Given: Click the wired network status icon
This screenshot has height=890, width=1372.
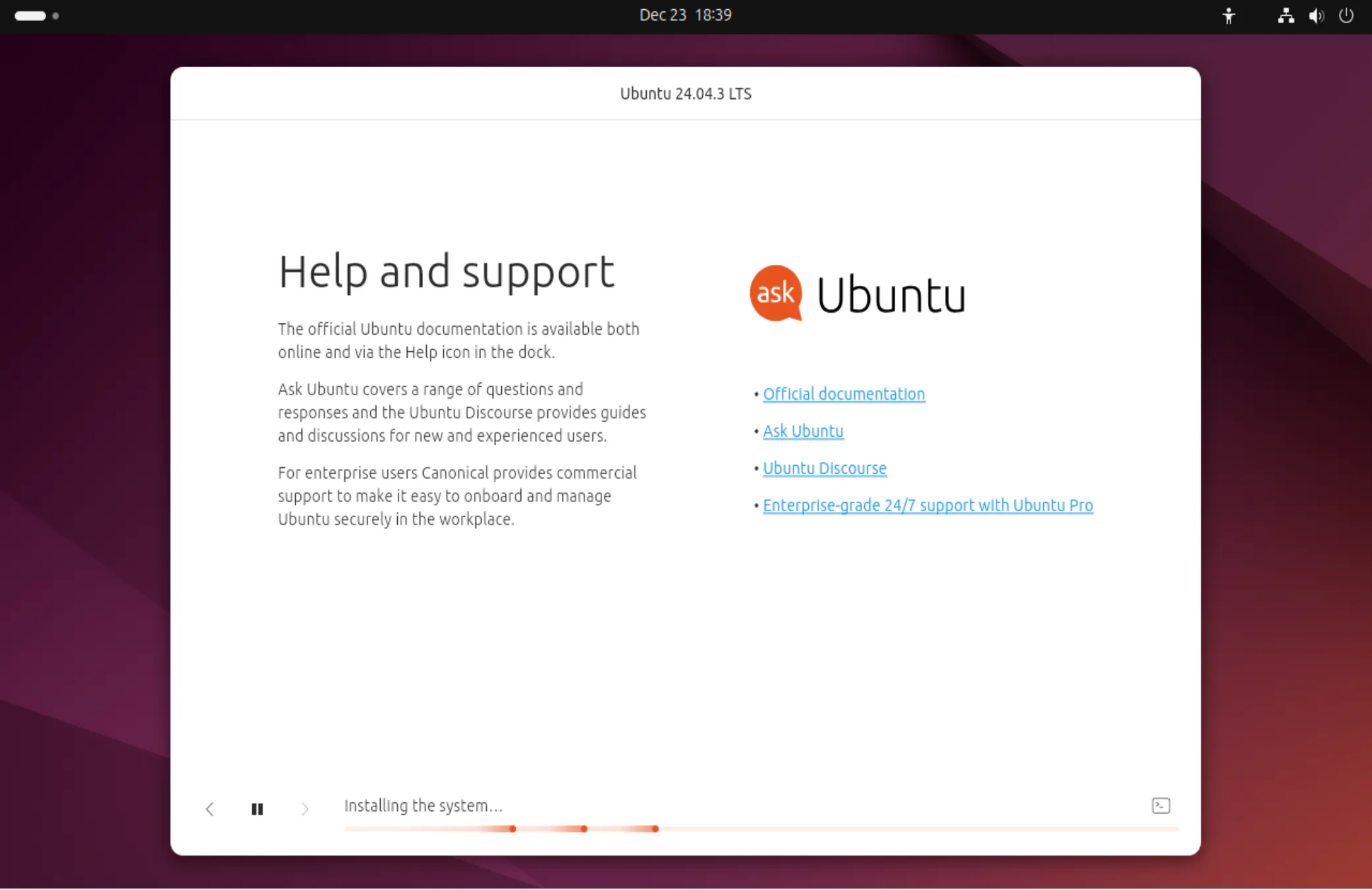Looking at the screenshot, I should [1286, 15].
